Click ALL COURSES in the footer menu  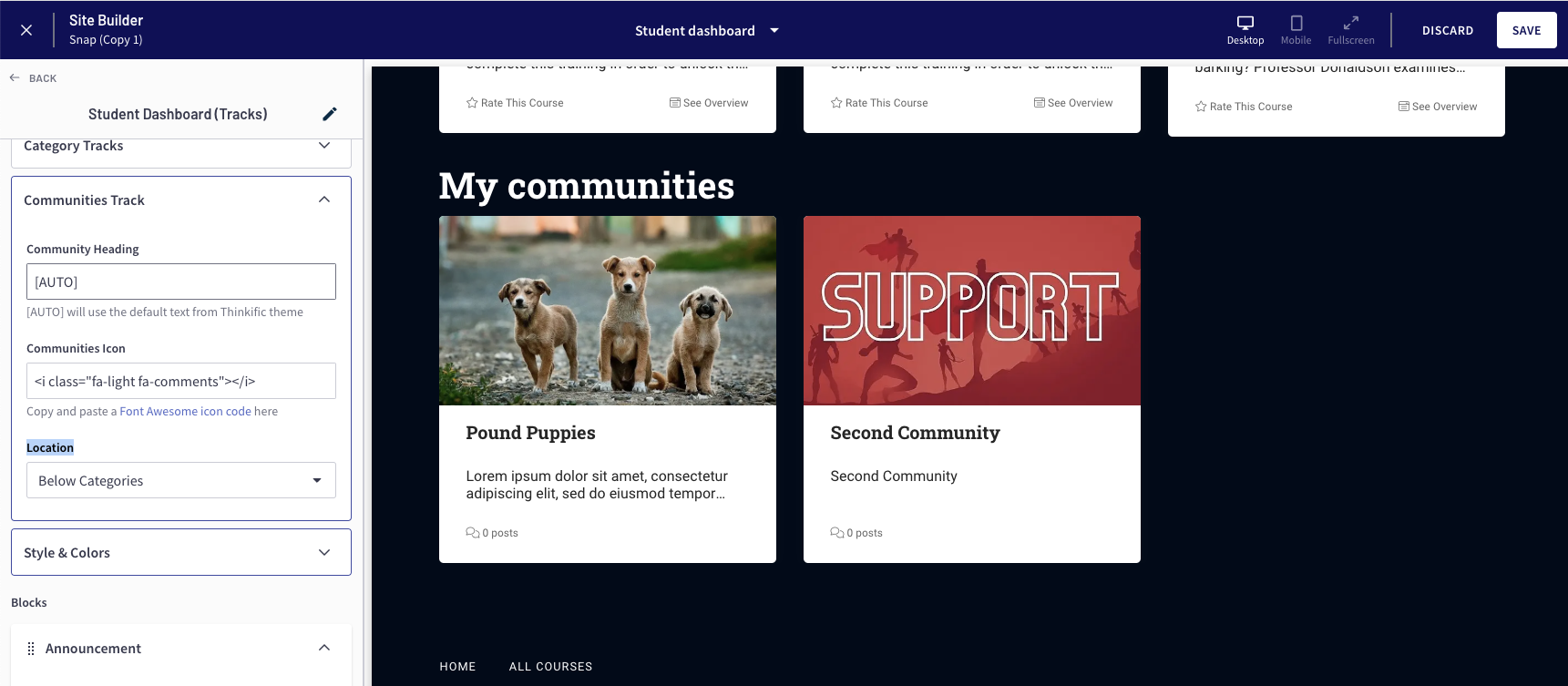click(x=550, y=667)
